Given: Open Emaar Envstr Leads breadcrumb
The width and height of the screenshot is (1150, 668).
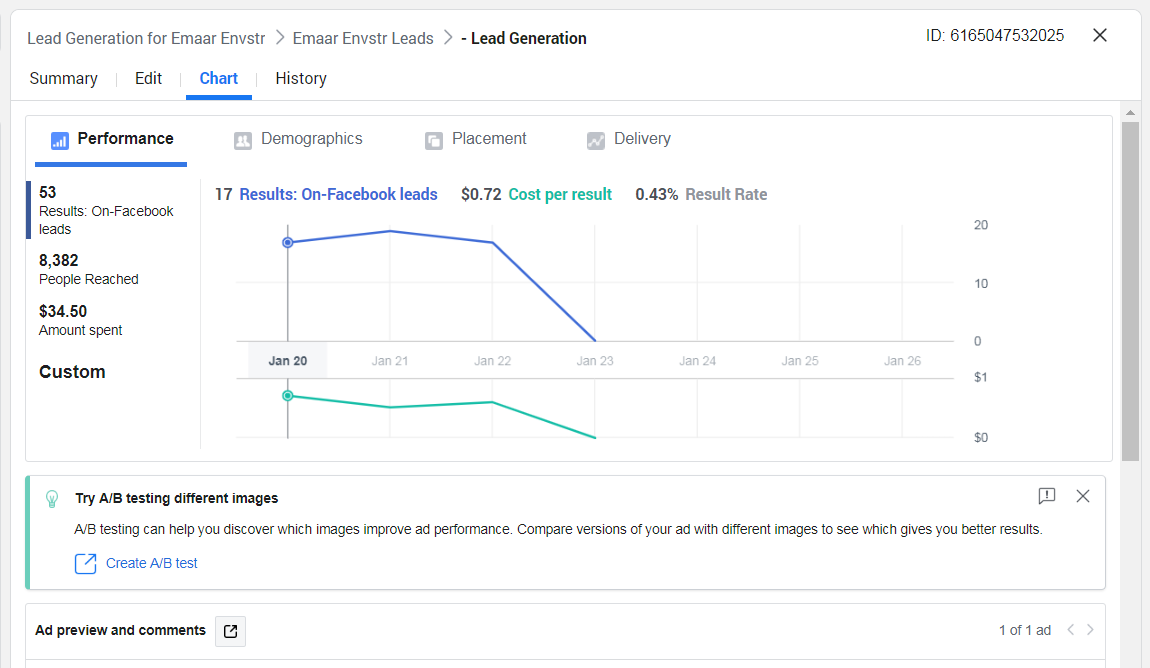Looking at the screenshot, I should pyautogui.click(x=363, y=38).
